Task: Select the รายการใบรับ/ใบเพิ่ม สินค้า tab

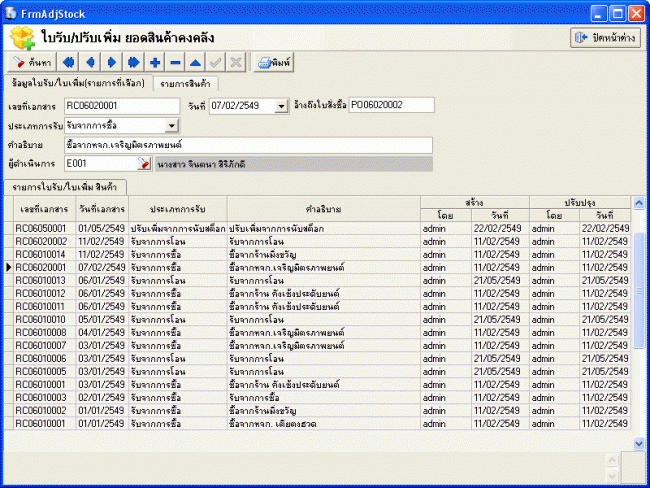Action: [65, 187]
